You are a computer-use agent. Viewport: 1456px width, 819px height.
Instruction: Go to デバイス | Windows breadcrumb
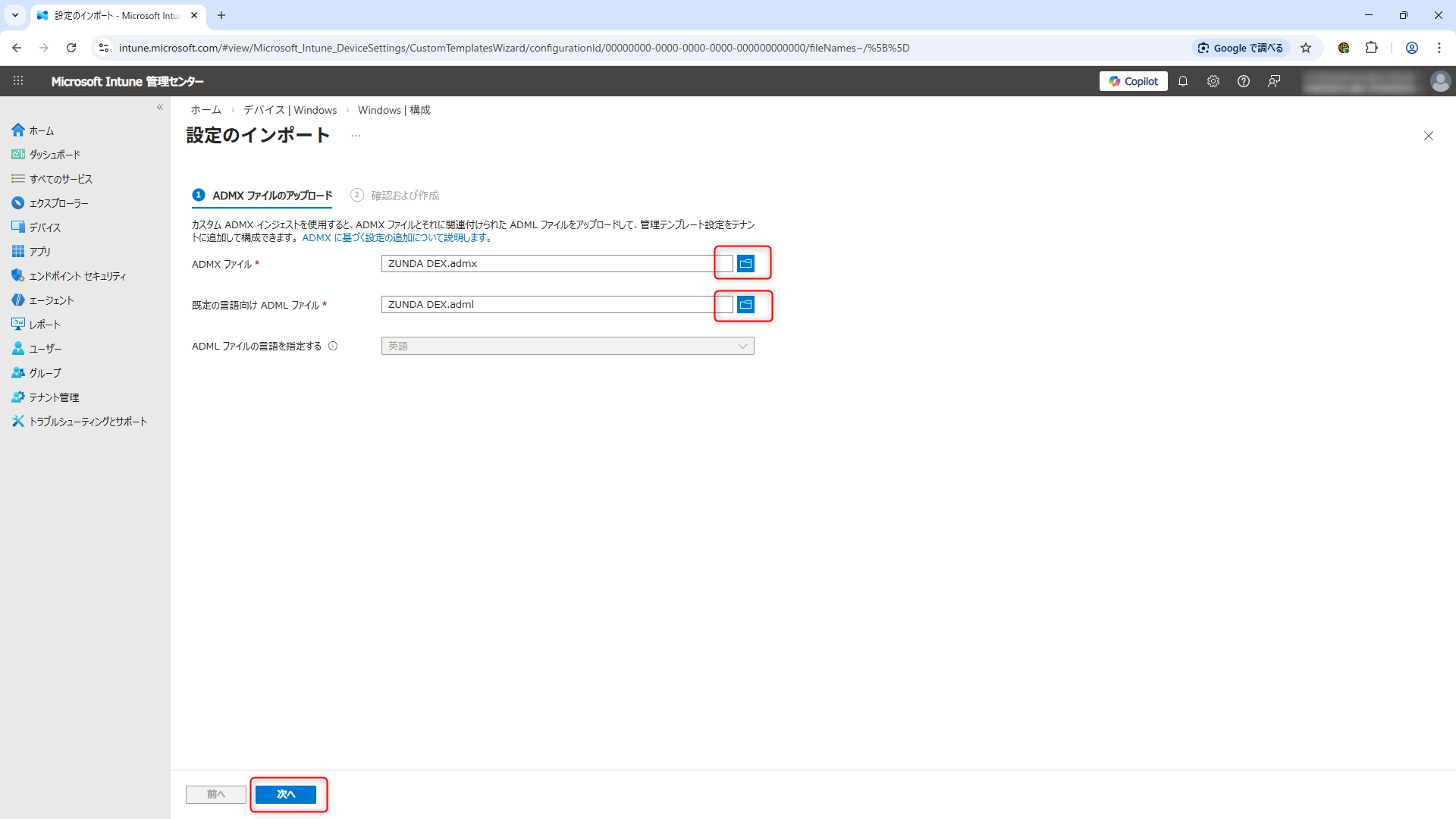290,110
